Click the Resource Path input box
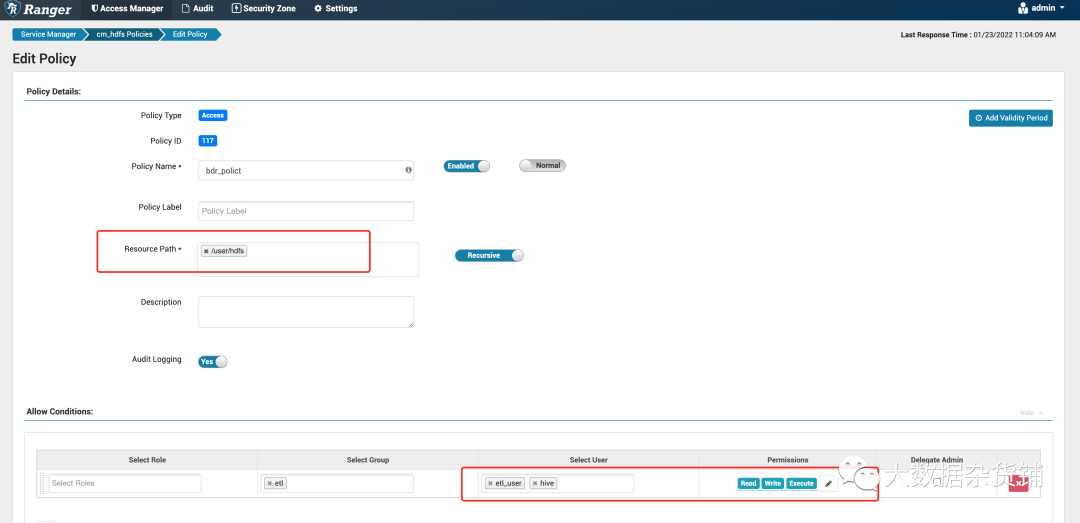 tap(309, 259)
